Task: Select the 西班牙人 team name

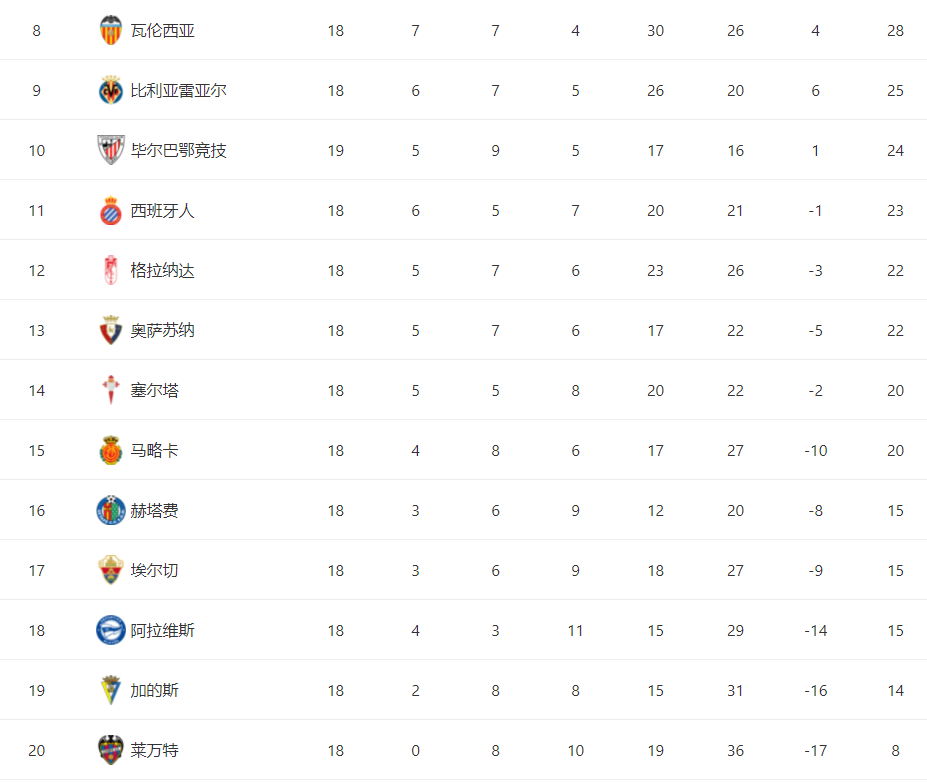Action: tap(163, 210)
